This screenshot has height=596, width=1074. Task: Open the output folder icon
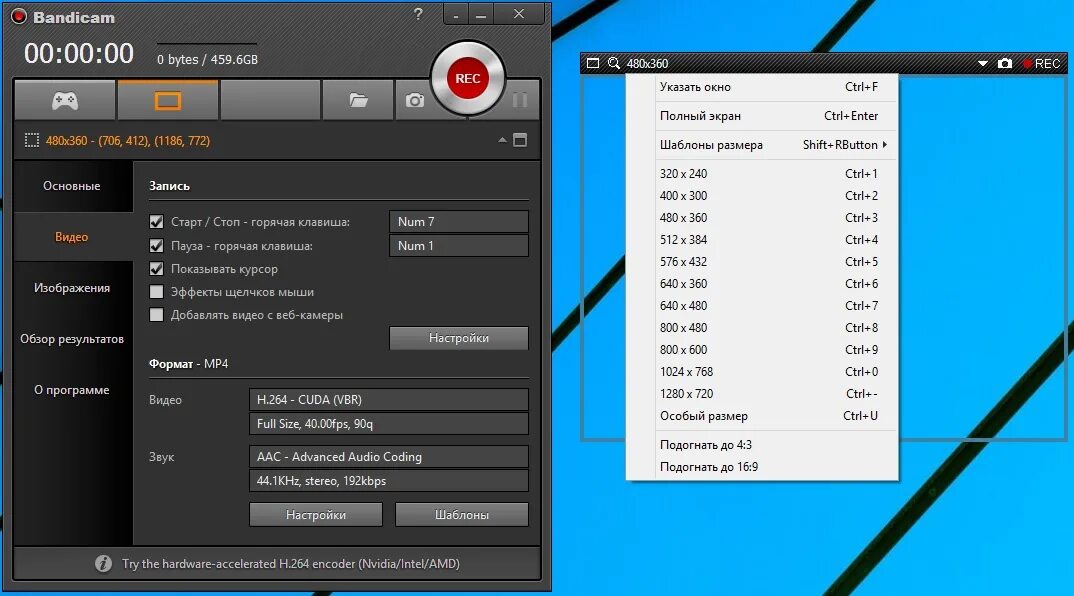[x=358, y=101]
